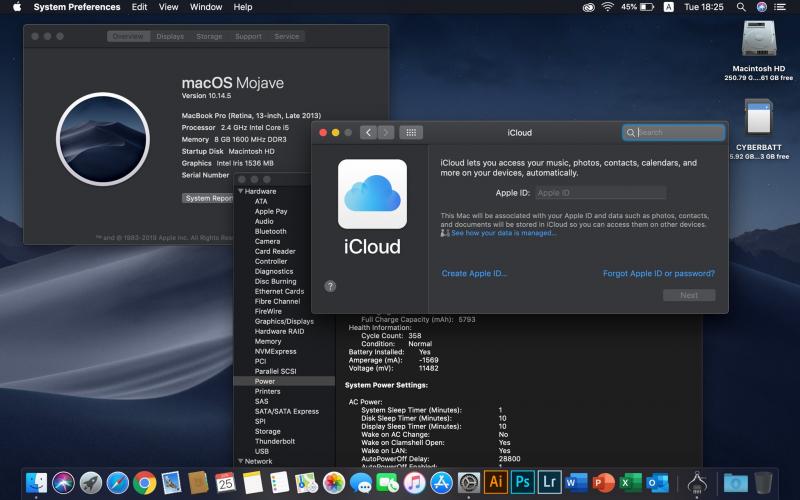This screenshot has width=800, height=500.
Task: Open Spotlight search in menu bar
Action: 741,7
